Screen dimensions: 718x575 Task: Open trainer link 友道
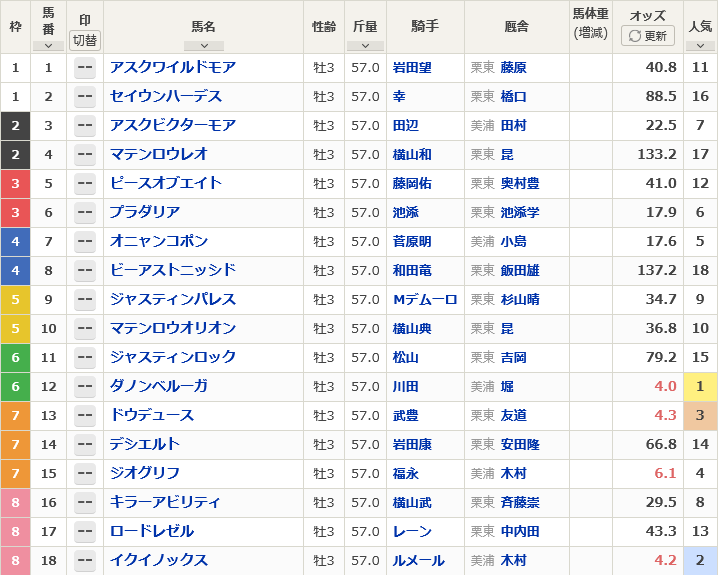tap(513, 416)
